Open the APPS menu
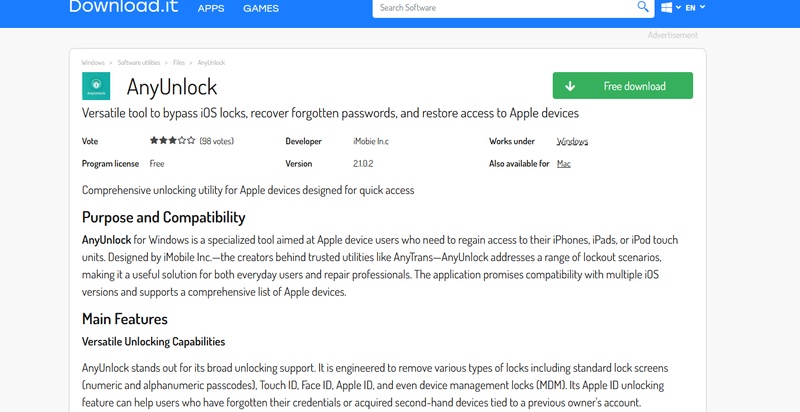 click(x=210, y=8)
